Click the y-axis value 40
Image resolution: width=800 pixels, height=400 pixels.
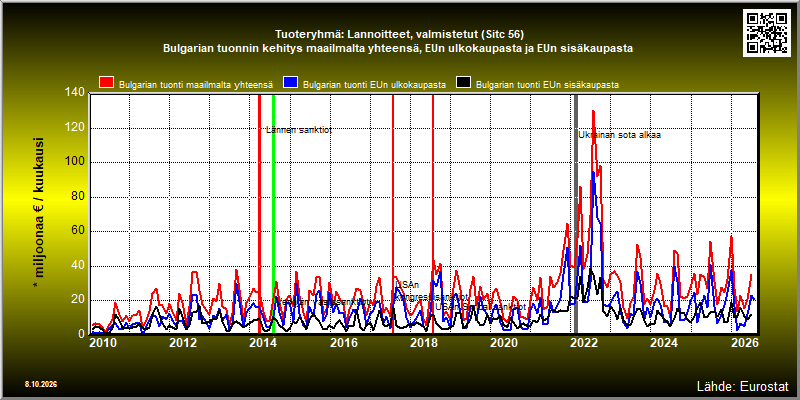pyautogui.click(x=78, y=266)
